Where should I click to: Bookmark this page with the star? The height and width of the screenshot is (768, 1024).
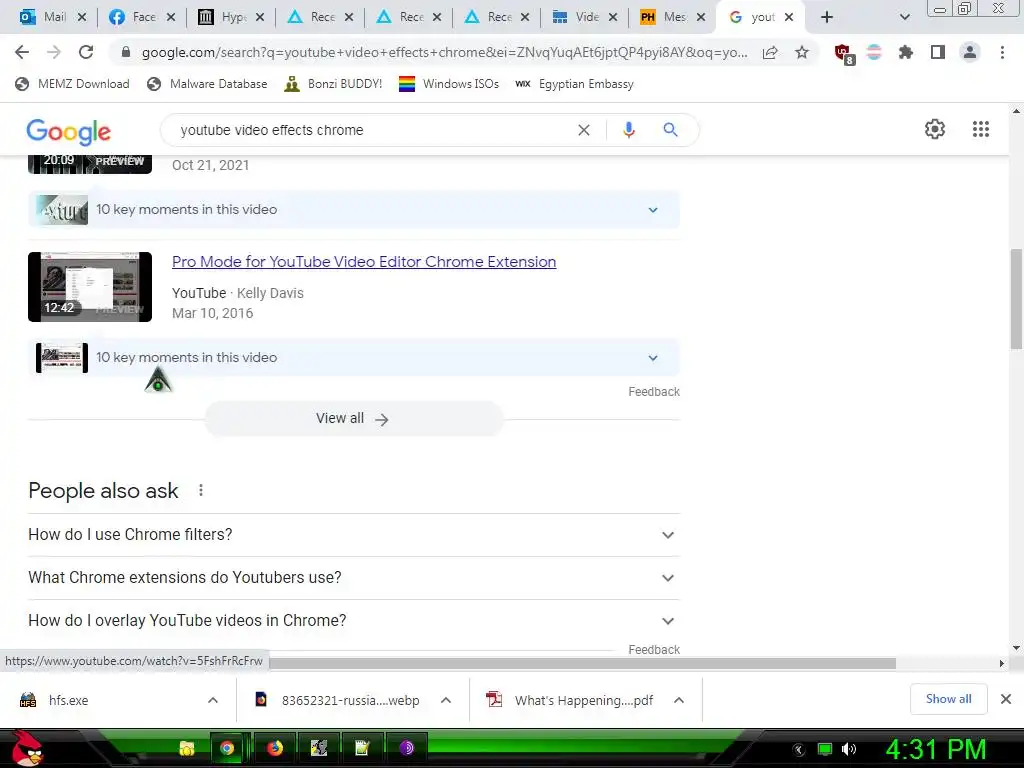click(x=802, y=52)
